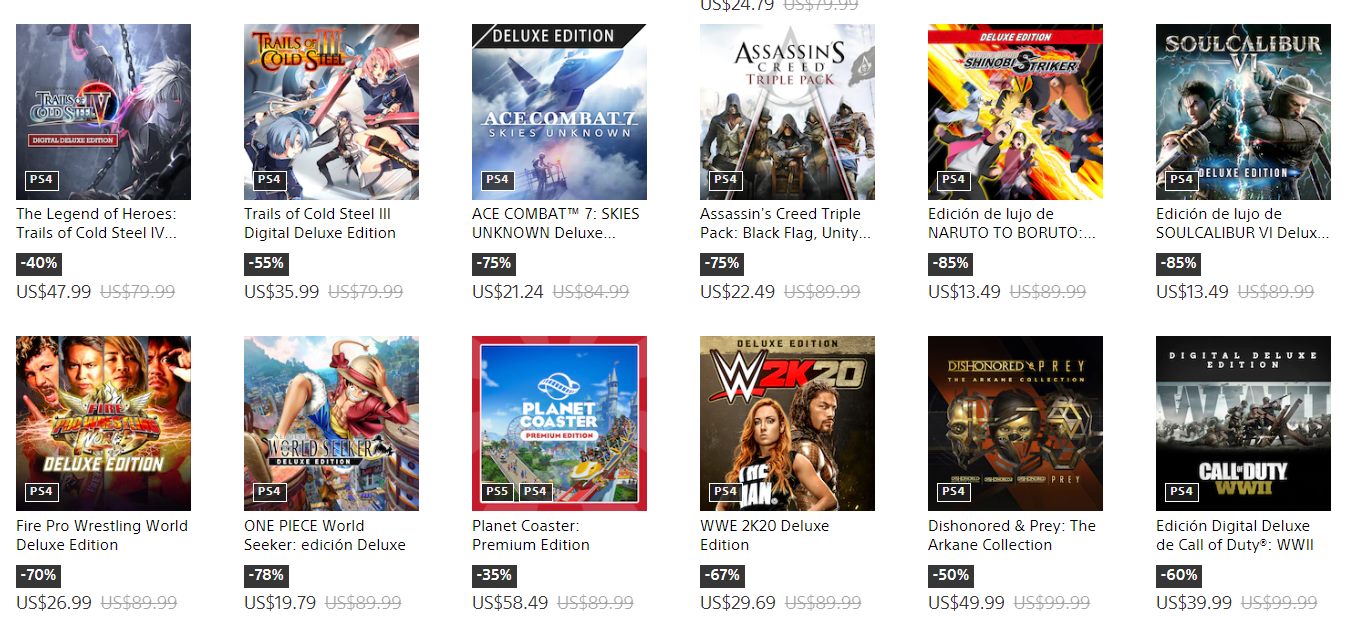The height and width of the screenshot is (630, 1356).
Task: Click the -85% discount badge under SOULCALIBUR VI
Action: coord(1178,264)
